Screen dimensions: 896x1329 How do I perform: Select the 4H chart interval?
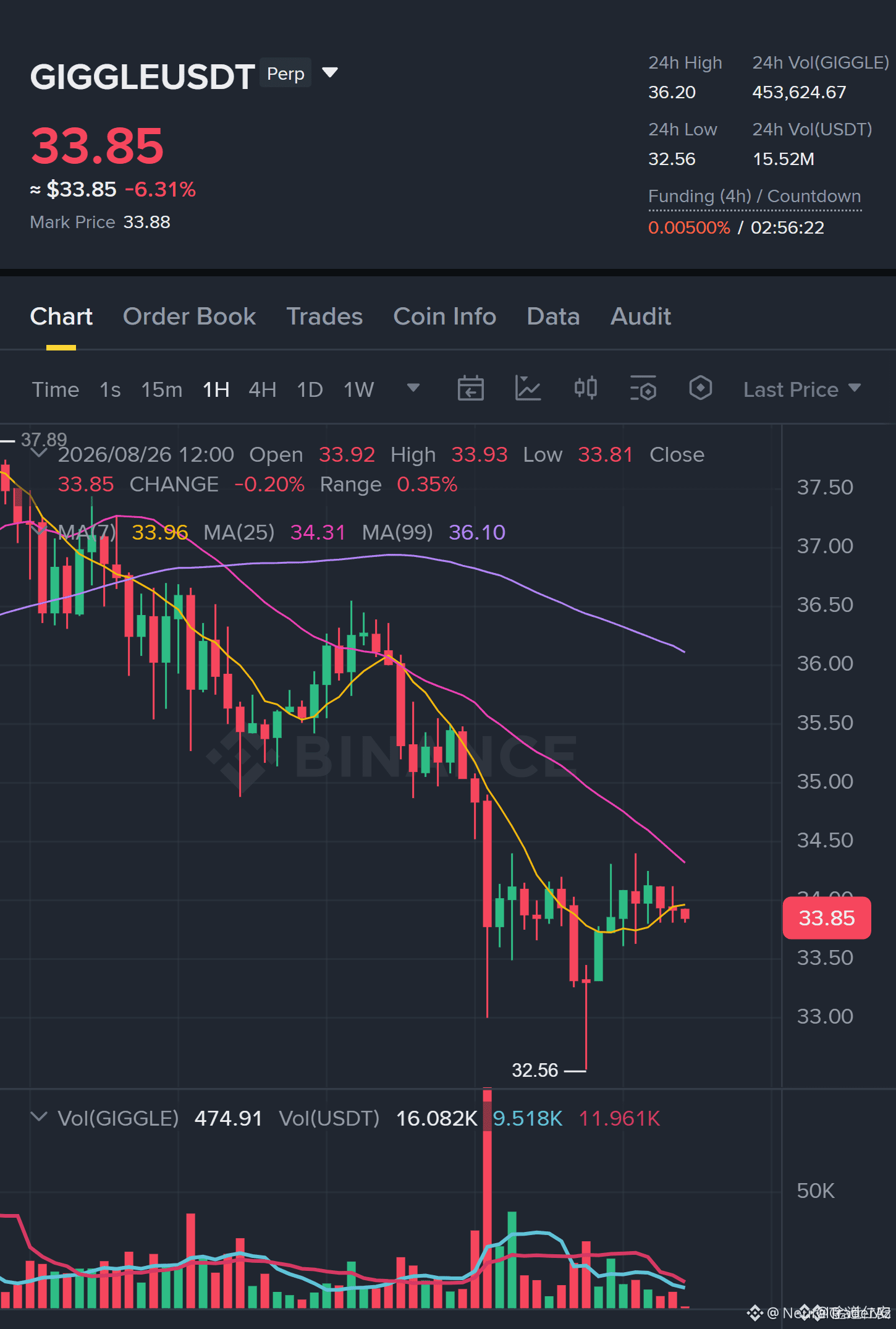click(x=263, y=389)
